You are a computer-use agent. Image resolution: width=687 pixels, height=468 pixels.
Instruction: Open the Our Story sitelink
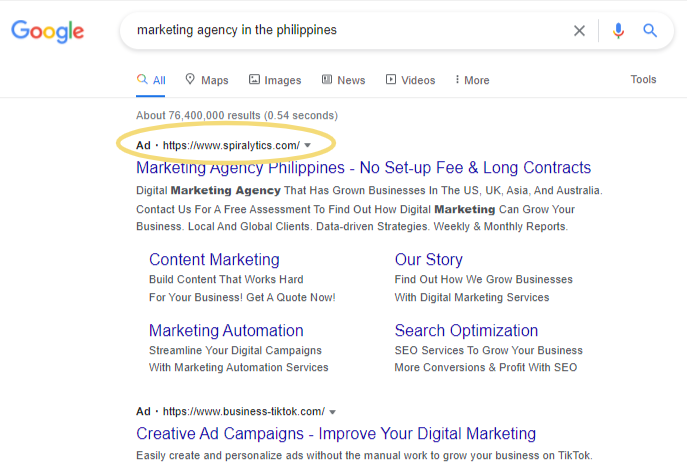pyautogui.click(x=428, y=259)
